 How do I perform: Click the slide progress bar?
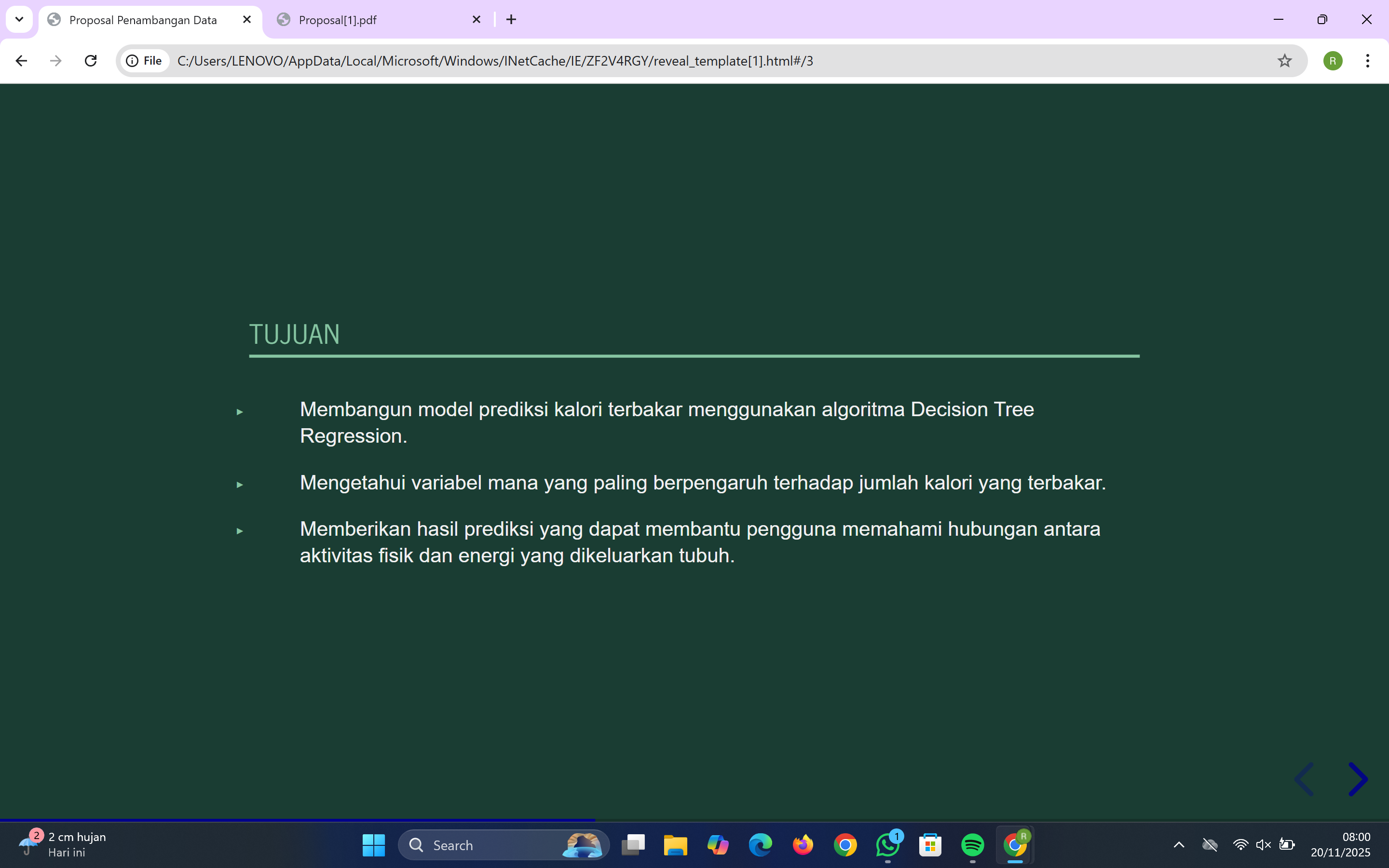694,820
